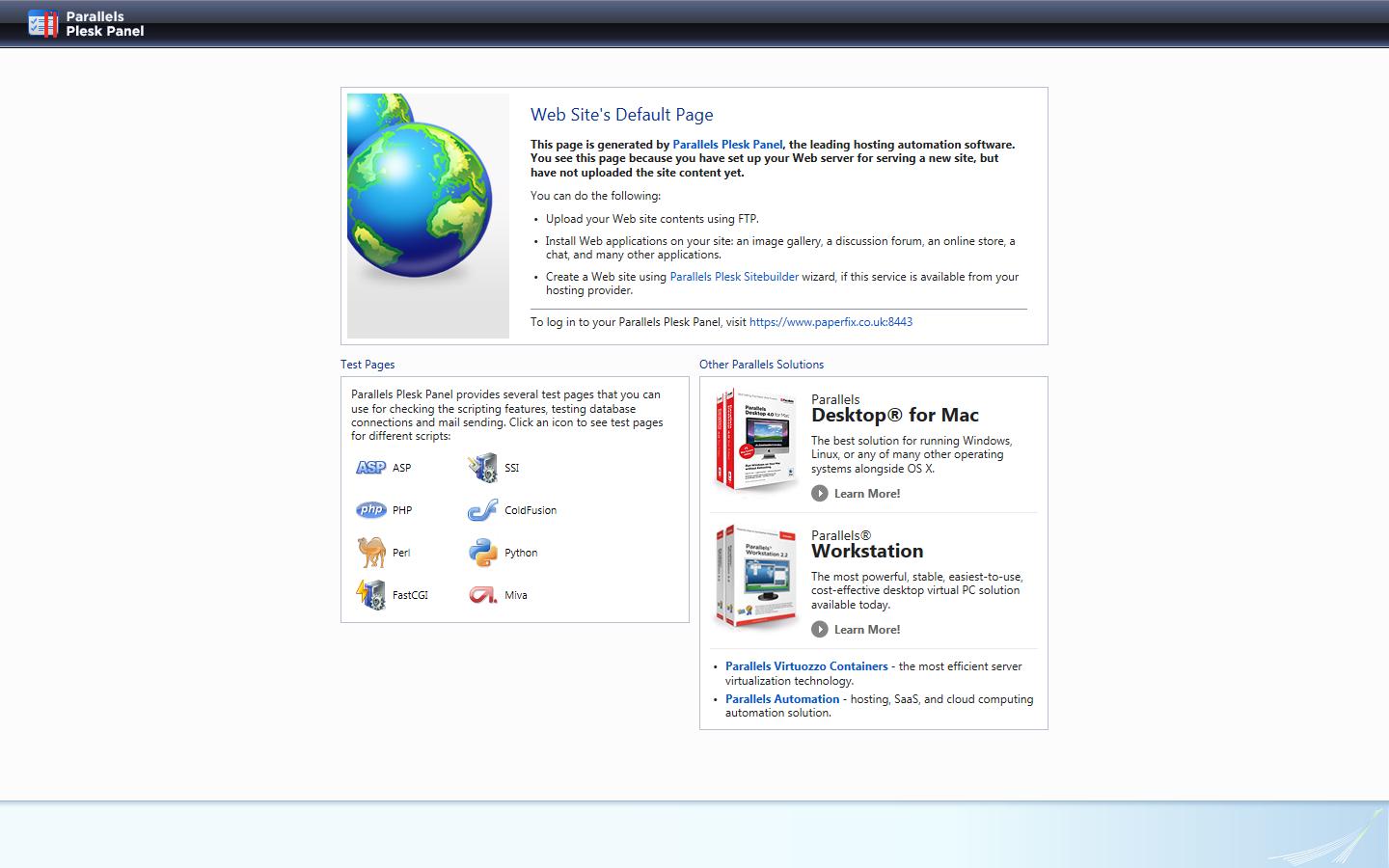Click Learn More under Desktop for Mac

866,493
